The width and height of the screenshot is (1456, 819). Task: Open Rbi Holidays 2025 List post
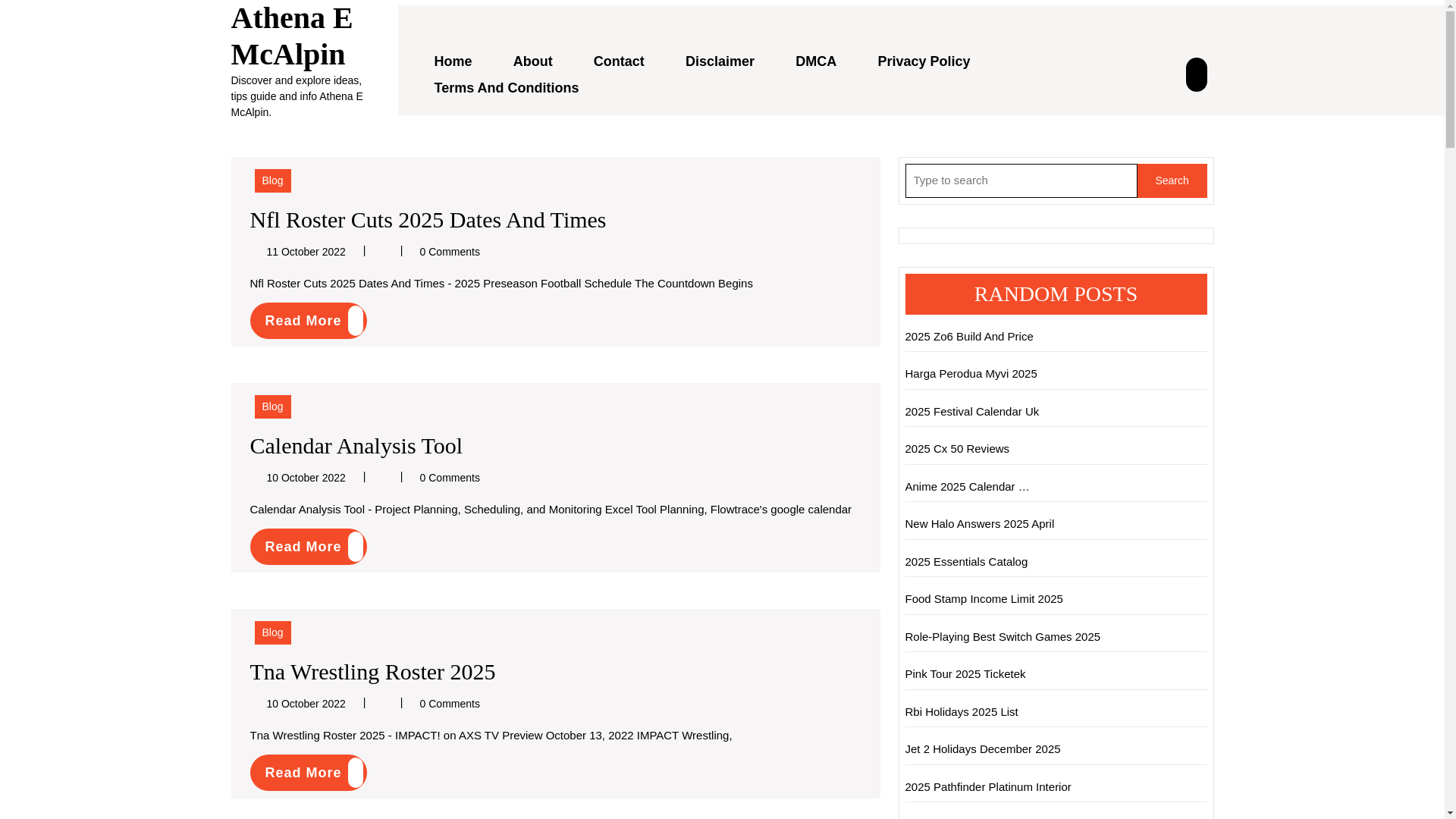pos(962,712)
